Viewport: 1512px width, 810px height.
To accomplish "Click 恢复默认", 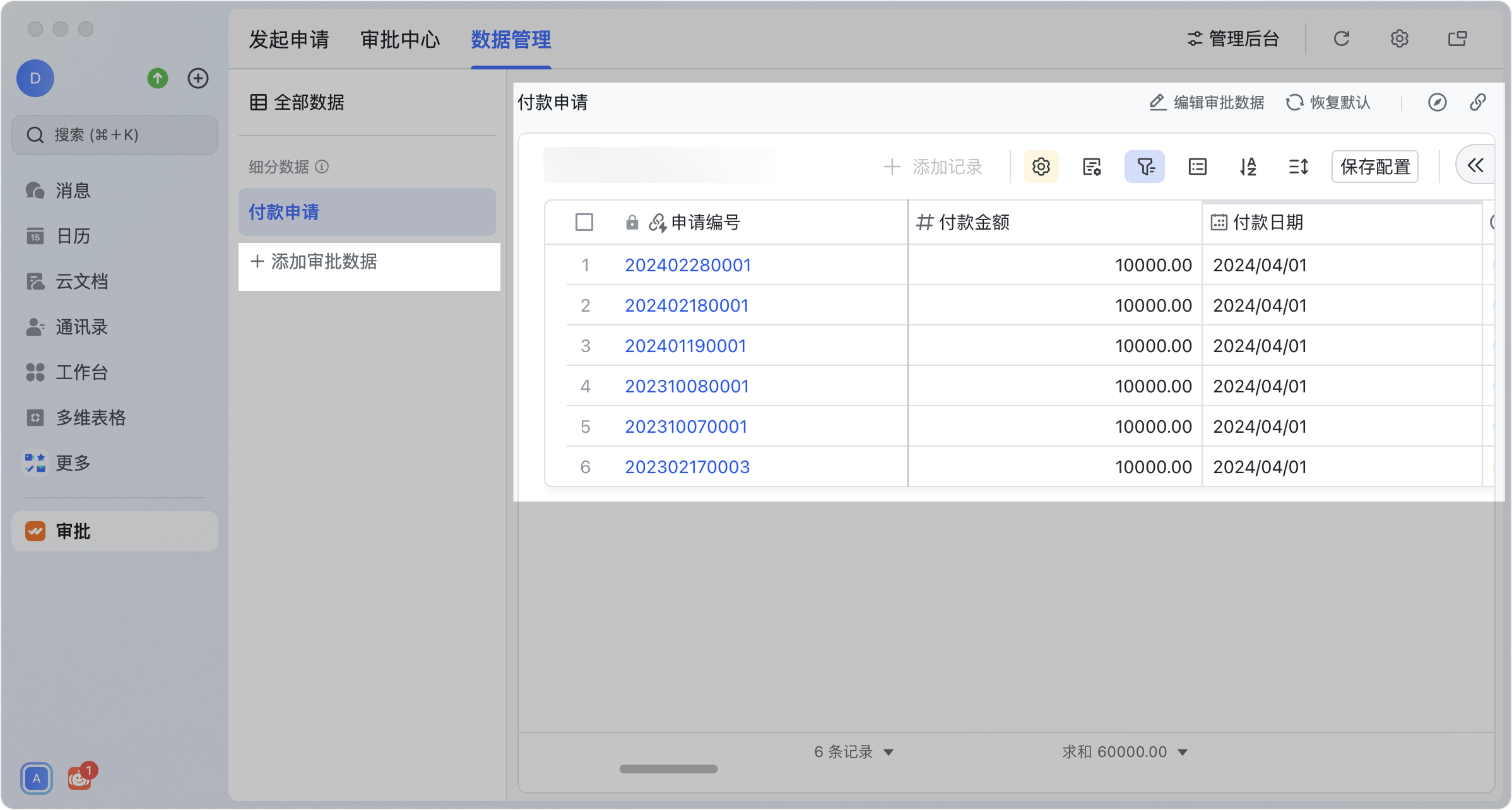I will point(1328,102).
